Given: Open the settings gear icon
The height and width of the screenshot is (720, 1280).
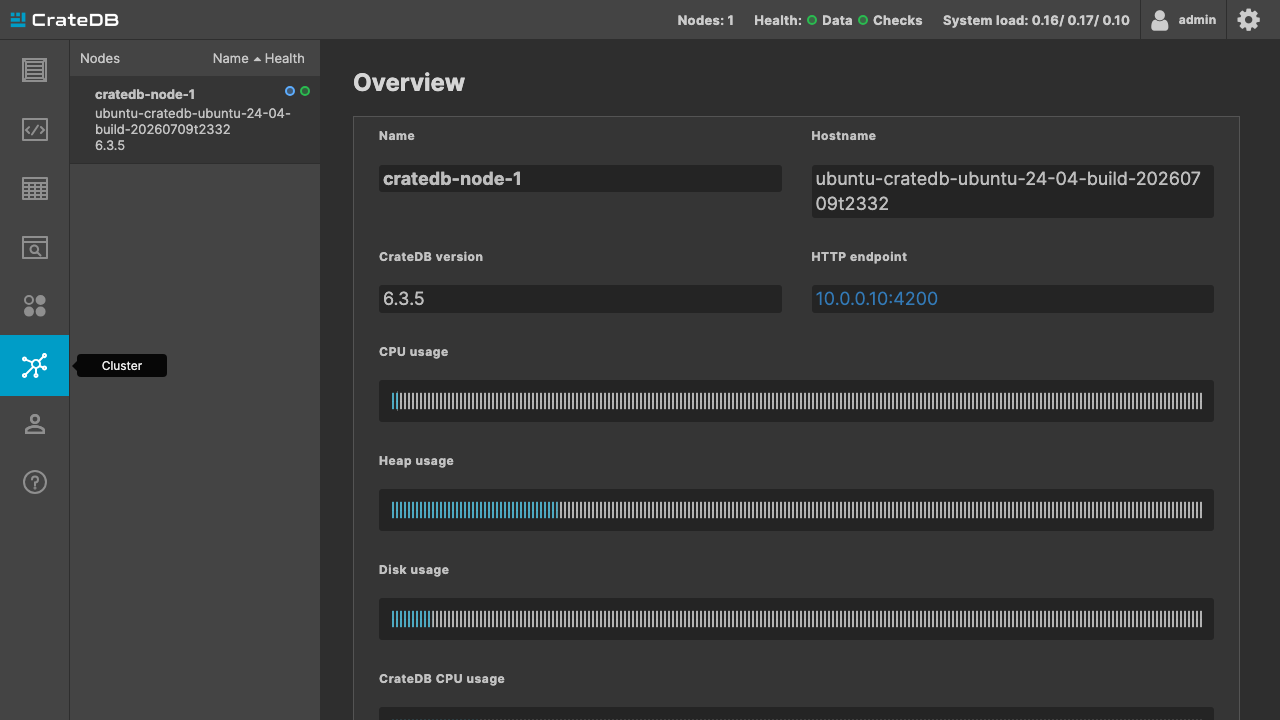Looking at the screenshot, I should point(1248,20).
